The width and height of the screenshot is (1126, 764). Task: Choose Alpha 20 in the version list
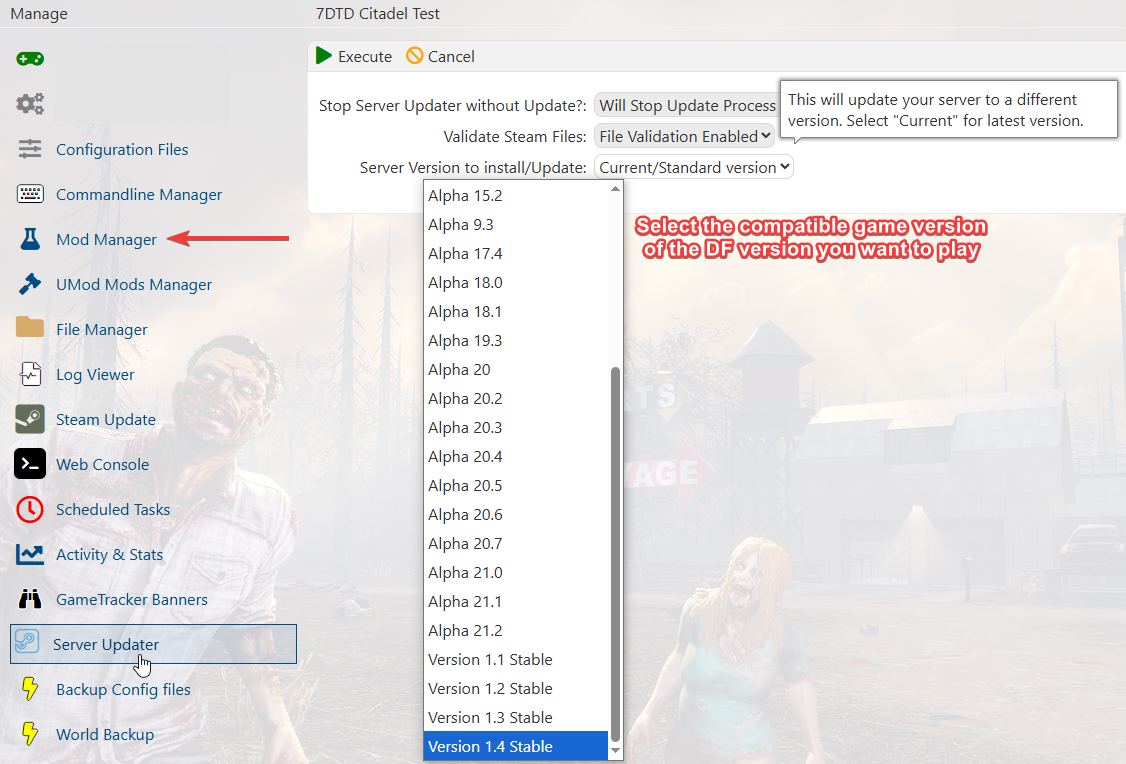(516, 370)
